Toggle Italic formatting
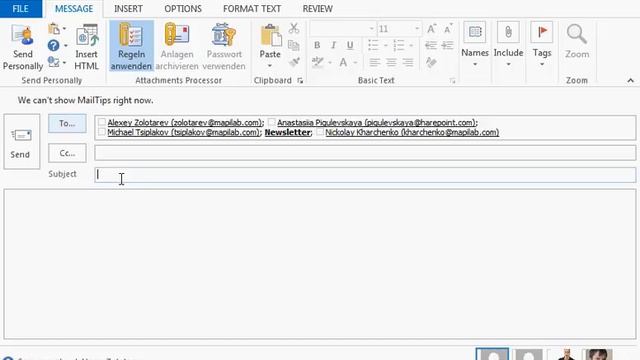 [333, 45]
